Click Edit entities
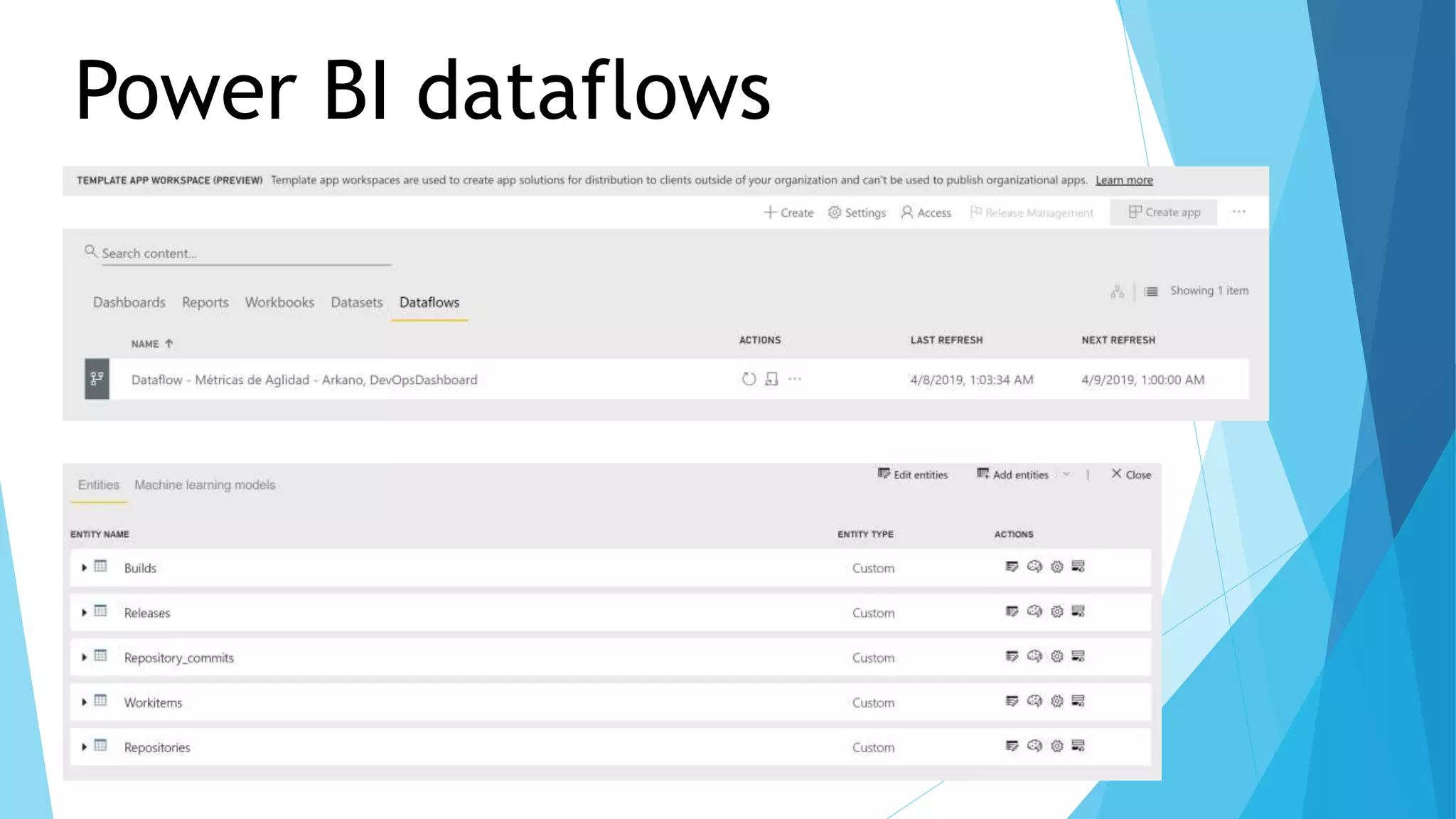 pos(913,474)
